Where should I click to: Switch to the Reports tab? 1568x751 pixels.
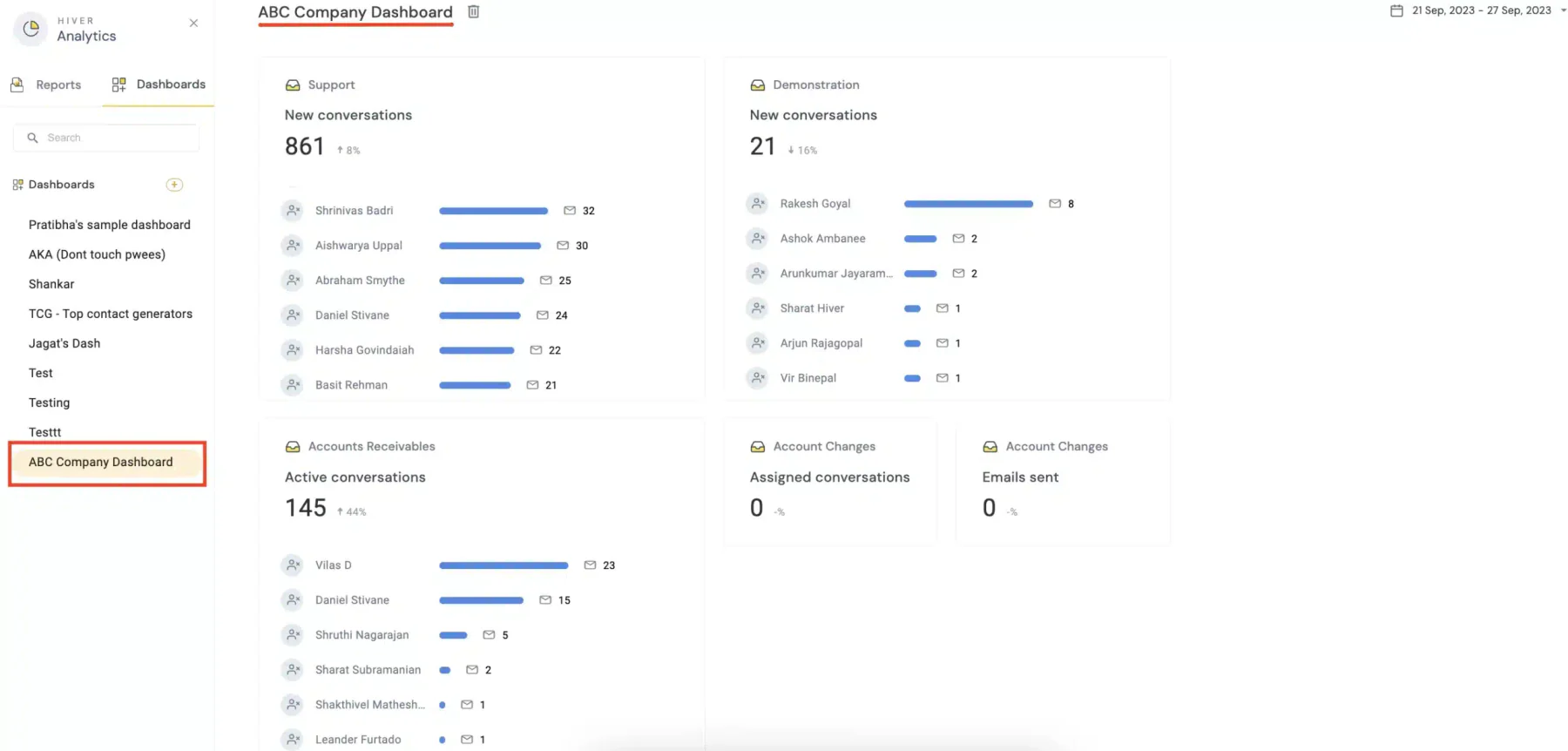click(x=46, y=85)
